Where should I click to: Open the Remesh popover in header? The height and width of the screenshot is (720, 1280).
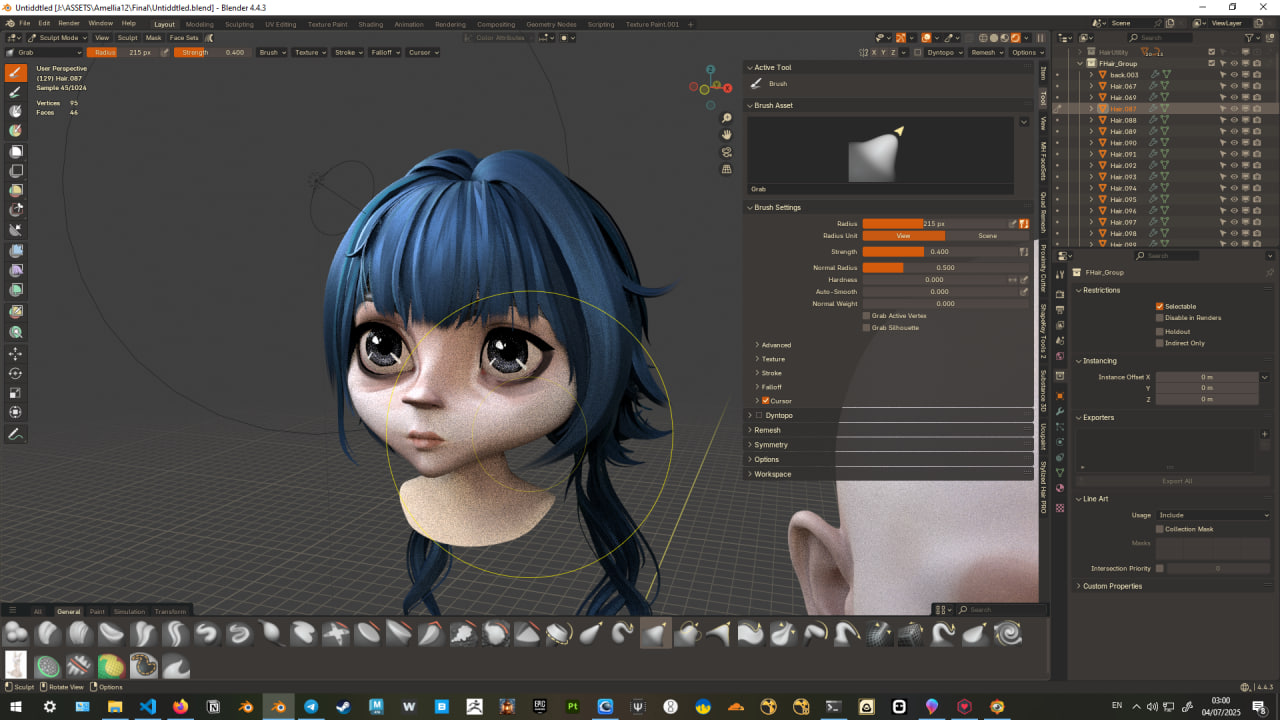pos(987,52)
